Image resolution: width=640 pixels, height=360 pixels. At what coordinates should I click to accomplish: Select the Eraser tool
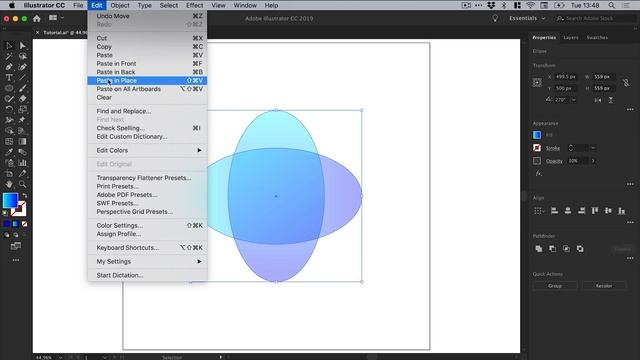22,98
